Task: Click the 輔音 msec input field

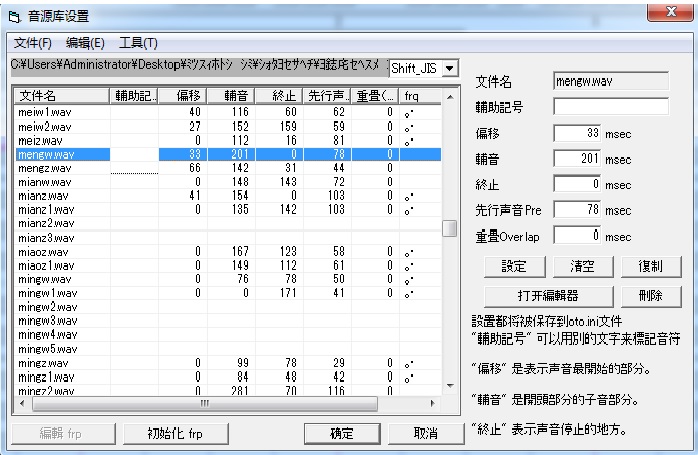Action: click(577, 158)
